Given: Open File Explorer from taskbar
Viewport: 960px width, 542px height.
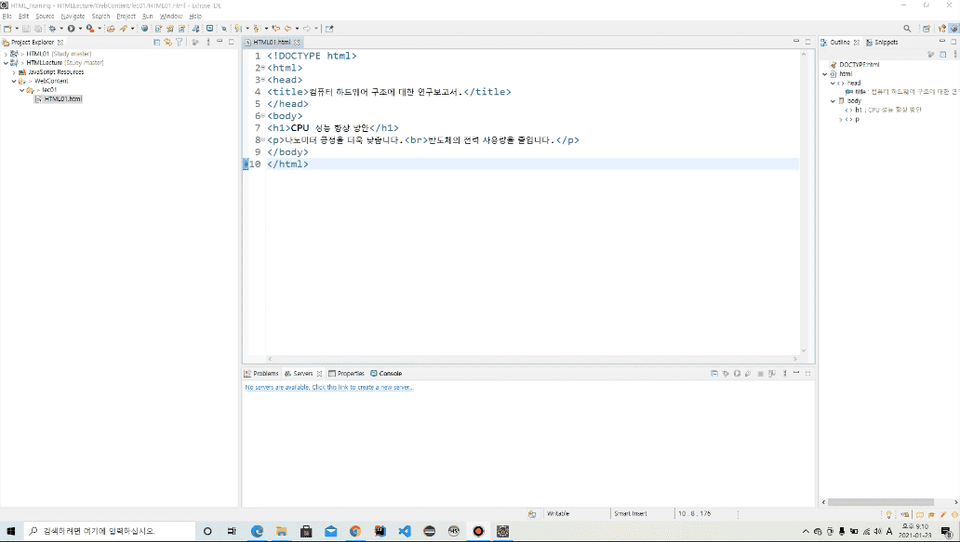Looking at the screenshot, I should (x=282, y=531).
